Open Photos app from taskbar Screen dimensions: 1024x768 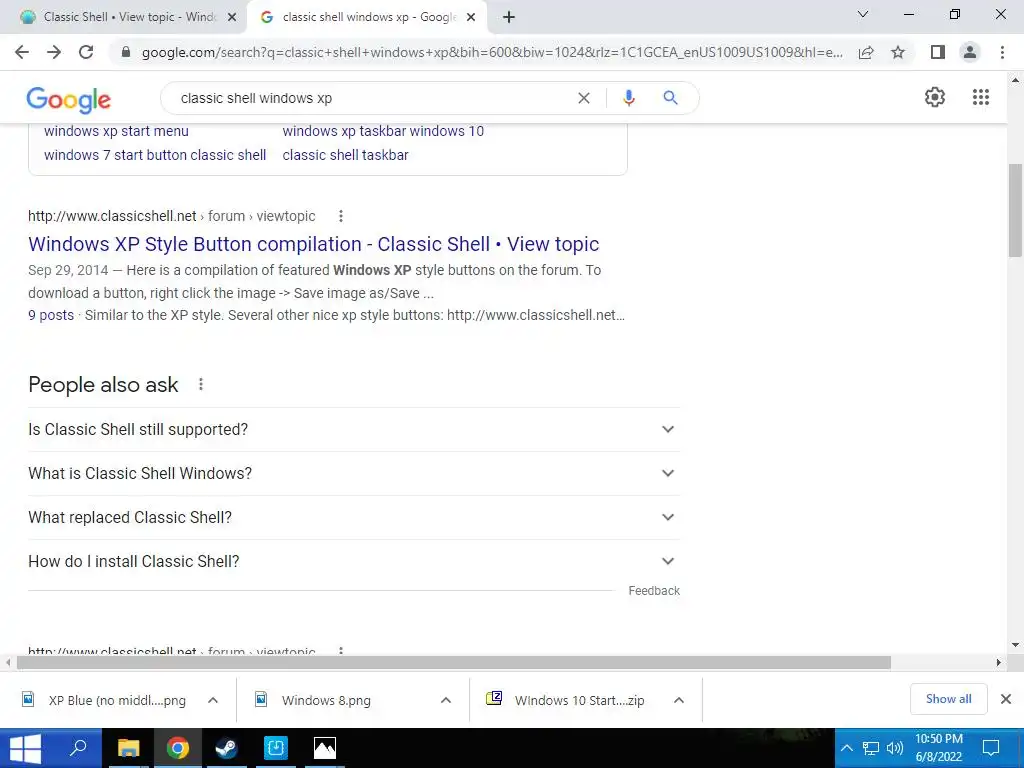tap(325, 748)
